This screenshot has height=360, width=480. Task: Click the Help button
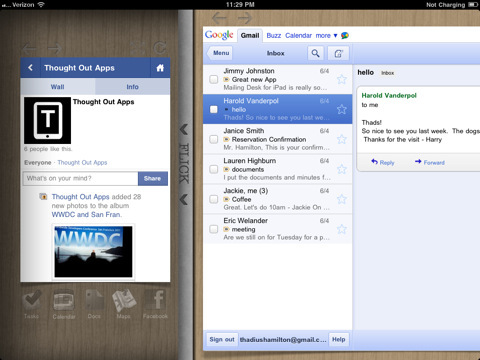339,340
